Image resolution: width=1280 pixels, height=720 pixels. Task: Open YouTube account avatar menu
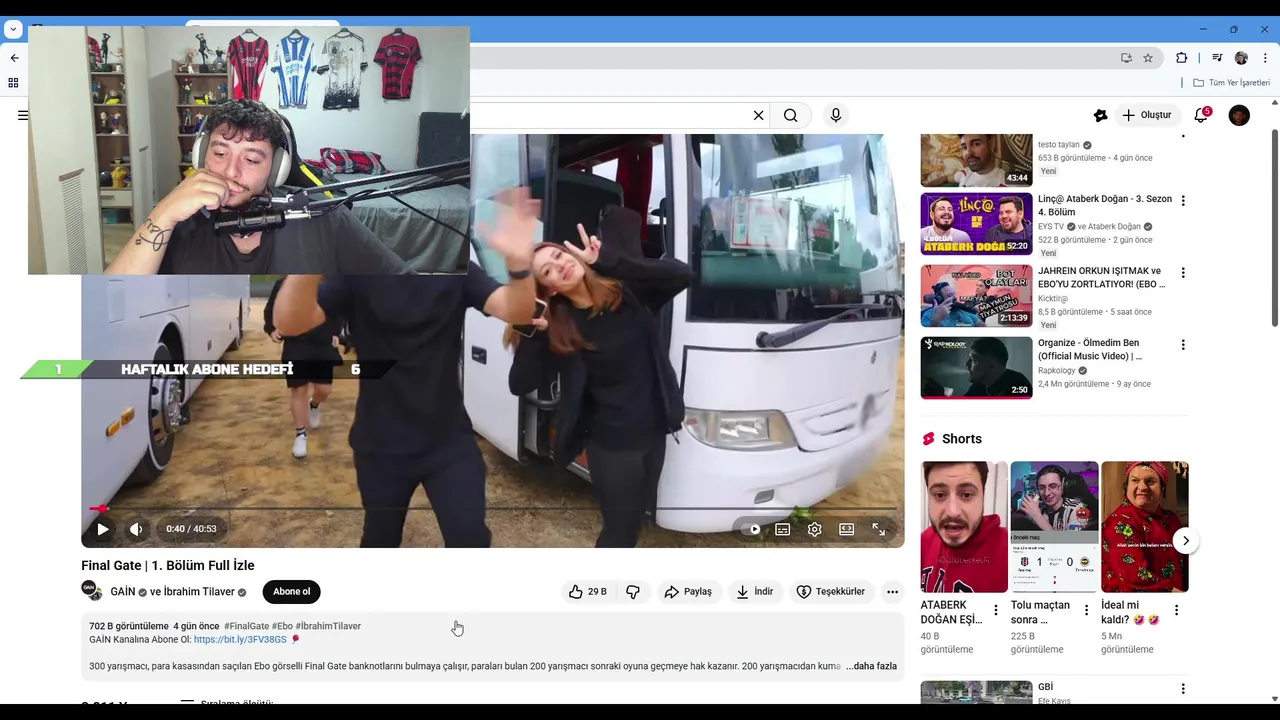click(x=1239, y=115)
